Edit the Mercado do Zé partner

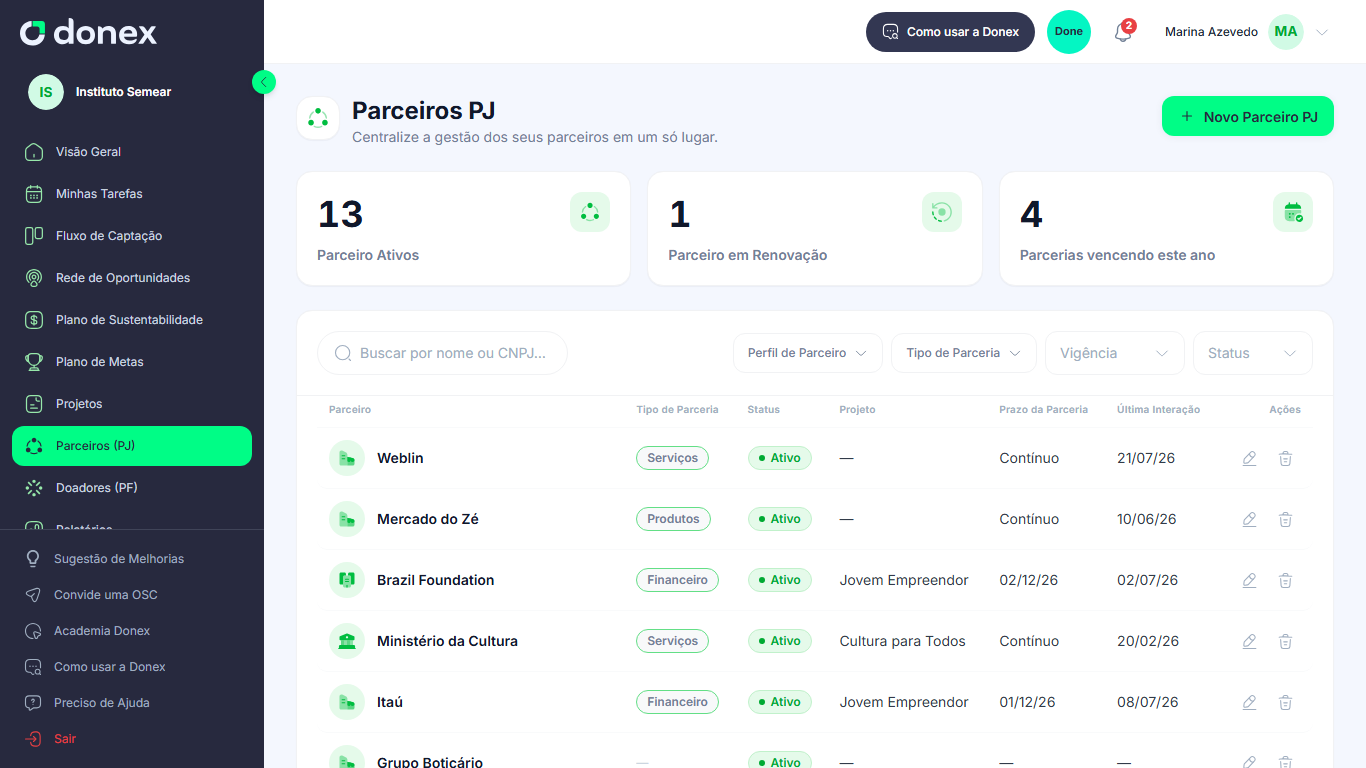1249,519
